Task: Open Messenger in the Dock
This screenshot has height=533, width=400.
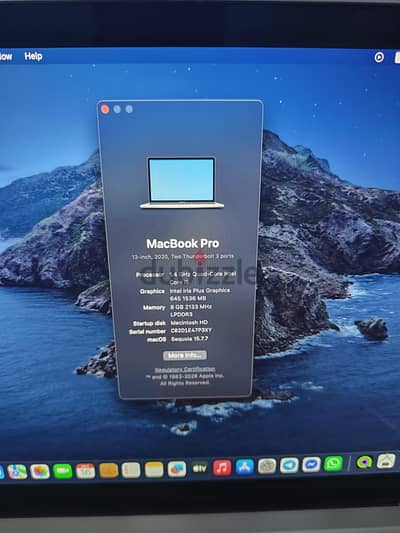Action: tap(311, 465)
